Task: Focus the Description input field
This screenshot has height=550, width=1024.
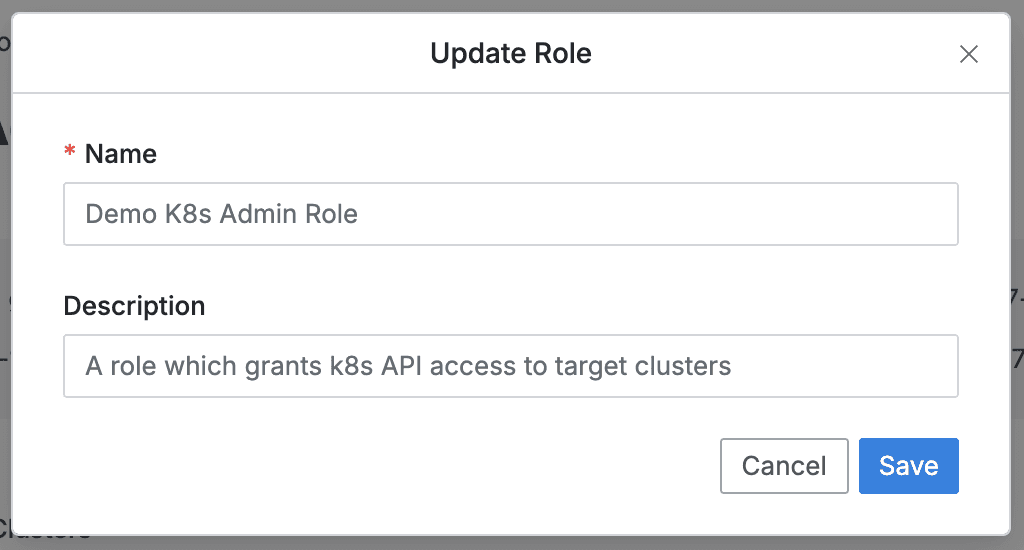Action: 510,366
